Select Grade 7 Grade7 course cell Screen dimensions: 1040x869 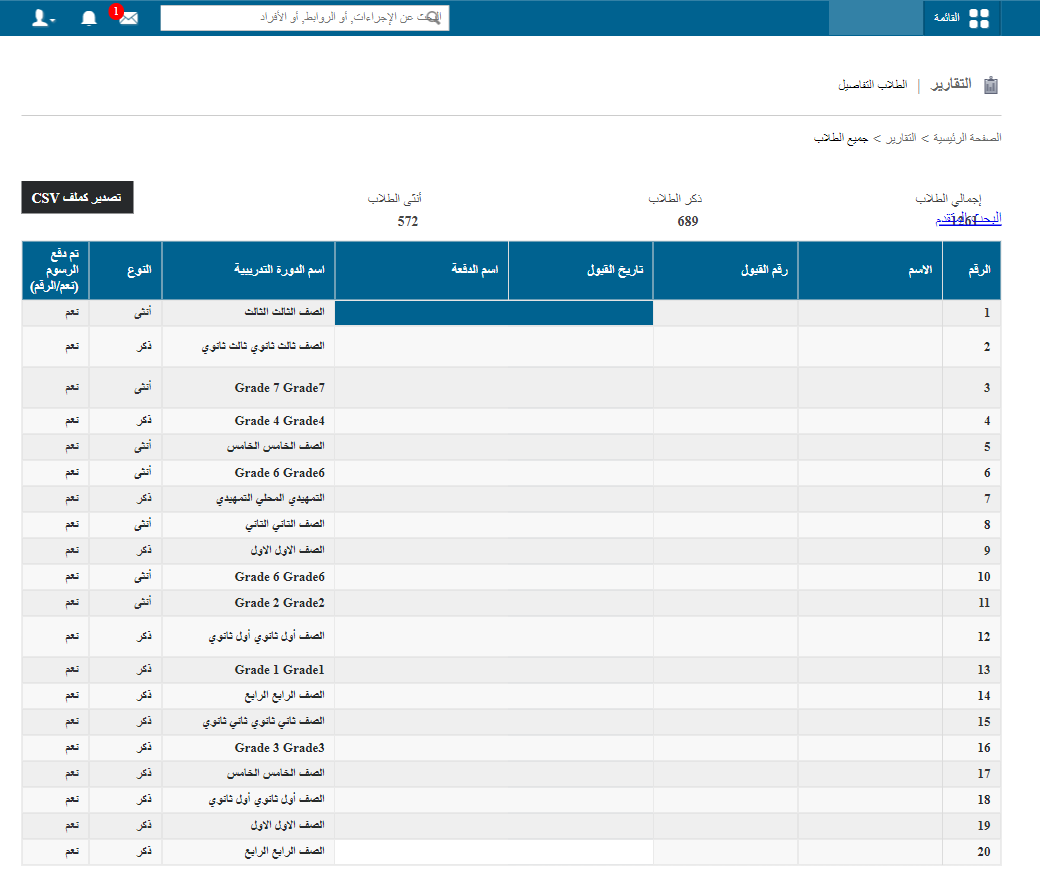[249, 388]
